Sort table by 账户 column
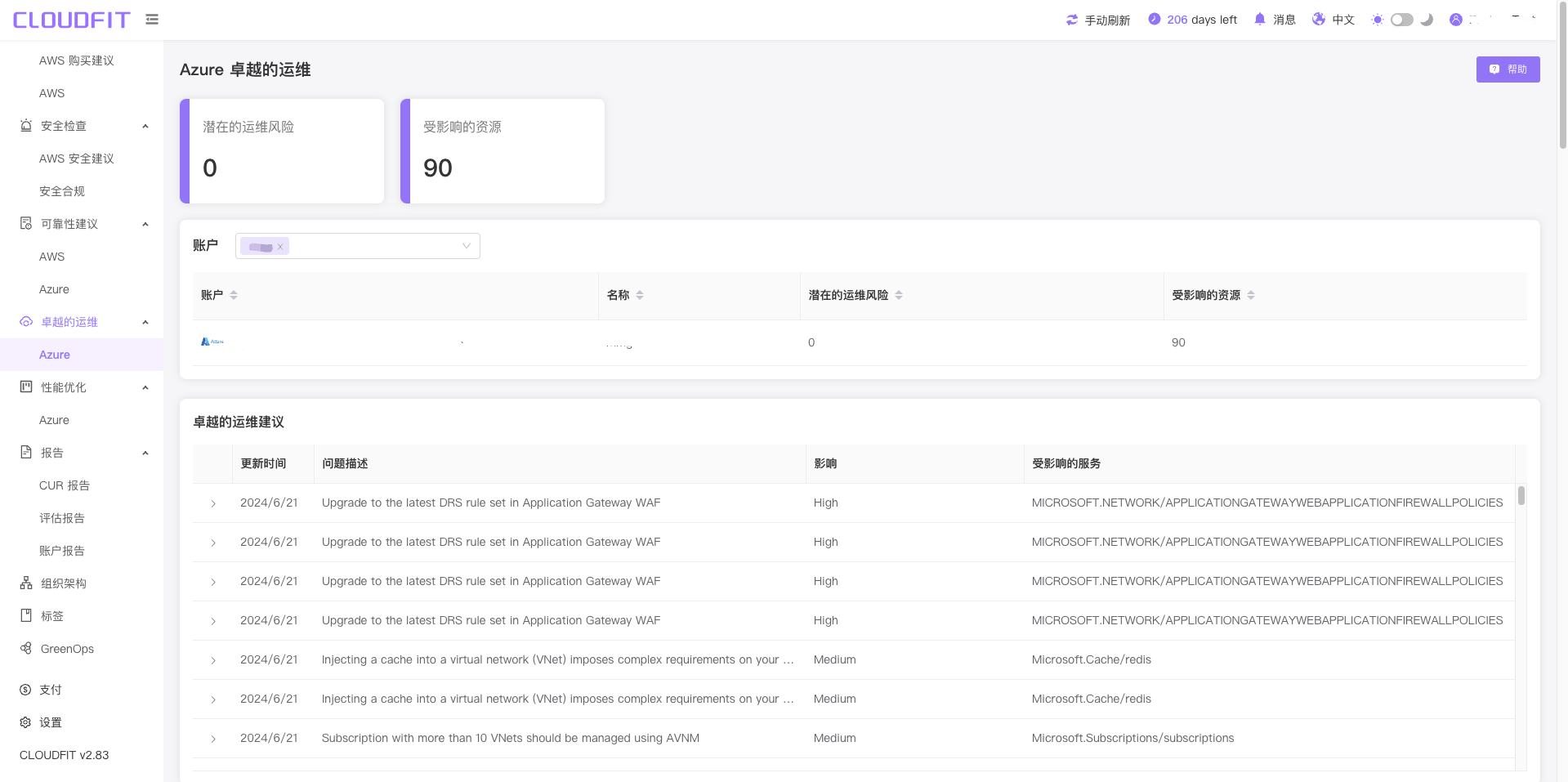Image resolution: width=1568 pixels, height=782 pixels. point(234,295)
